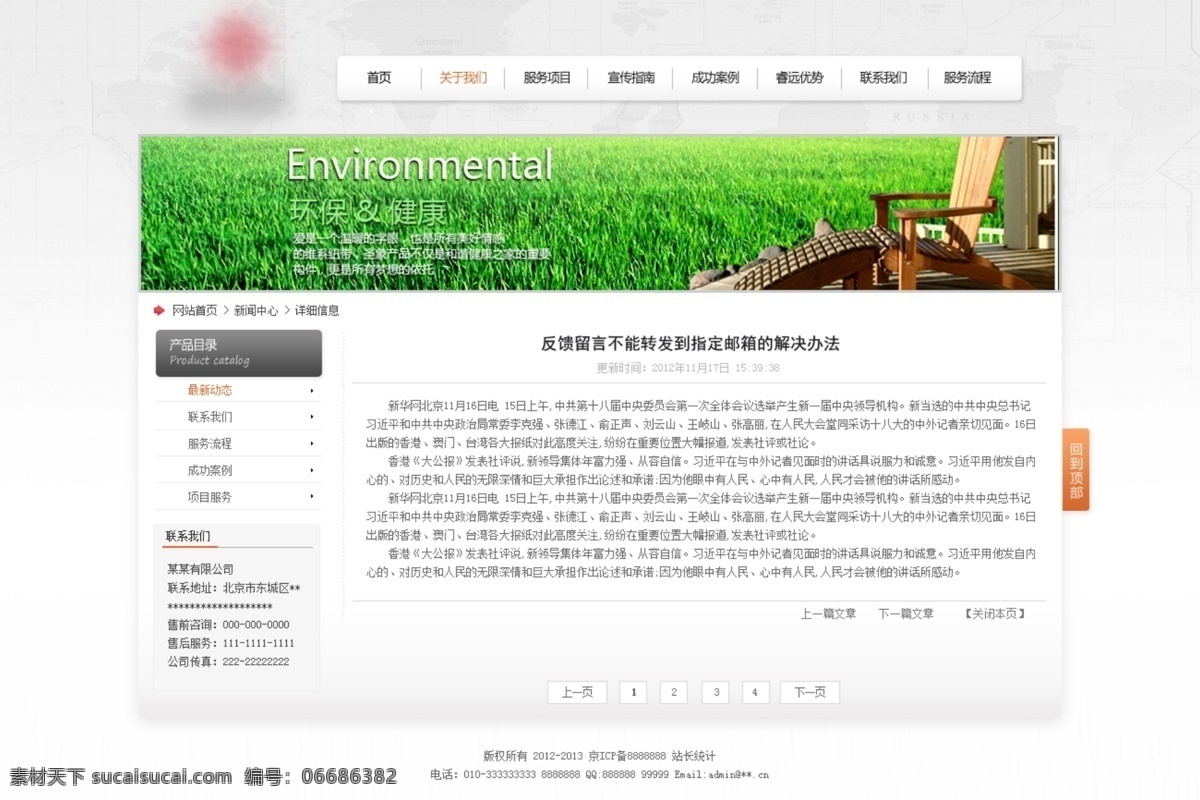Open the 首页 navigation item
This screenshot has height=800, width=1200.
[379, 78]
